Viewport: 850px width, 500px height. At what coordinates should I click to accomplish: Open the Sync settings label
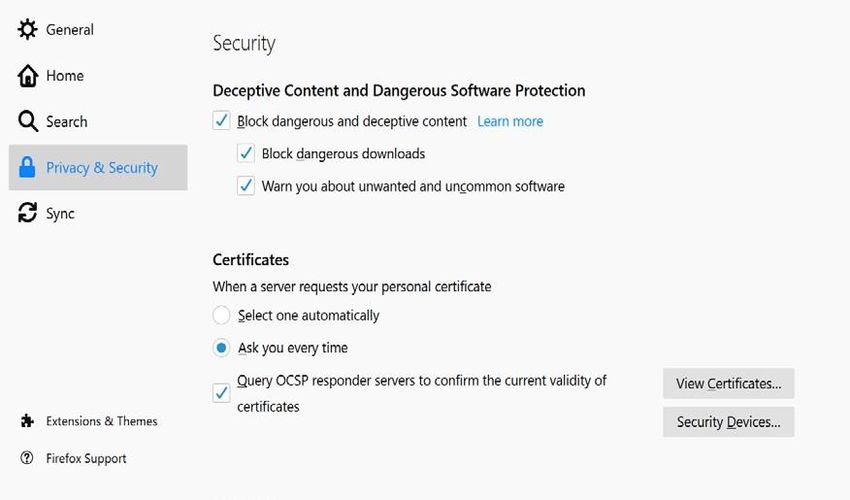coord(60,214)
